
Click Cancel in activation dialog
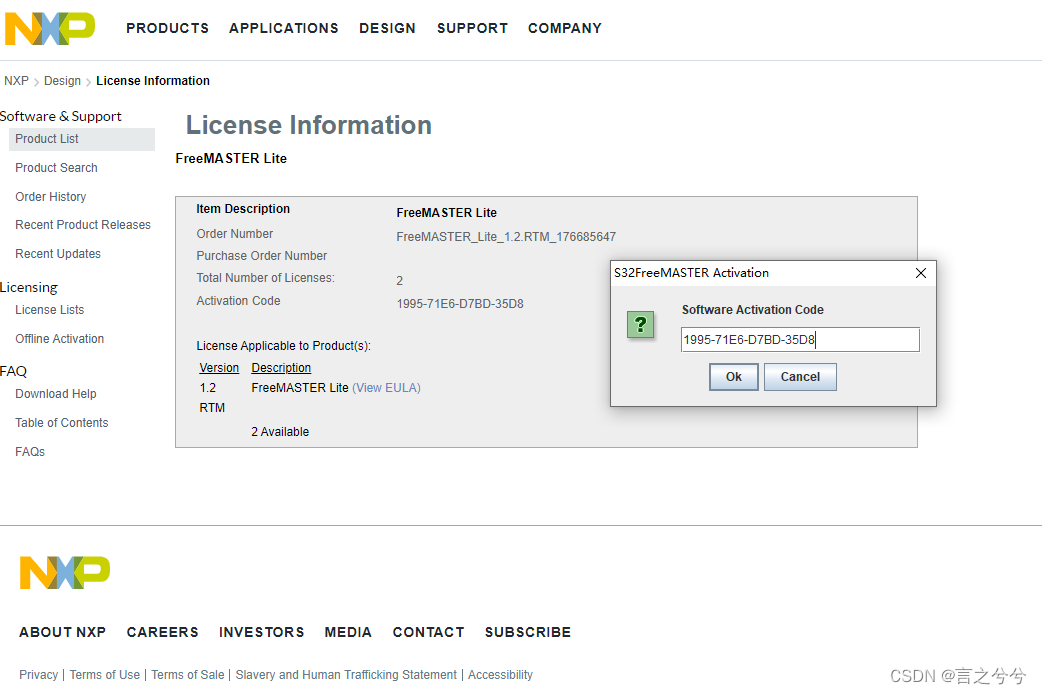coord(800,377)
